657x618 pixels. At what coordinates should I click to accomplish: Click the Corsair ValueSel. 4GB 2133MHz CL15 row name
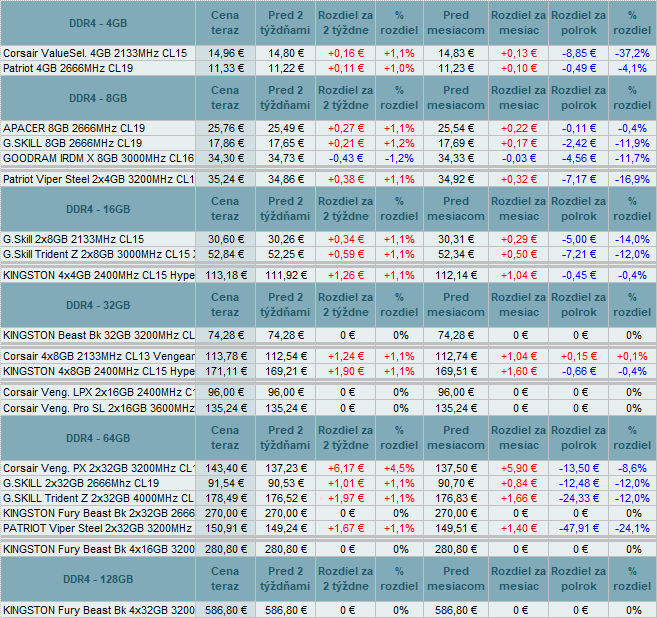(x=95, y=53)
